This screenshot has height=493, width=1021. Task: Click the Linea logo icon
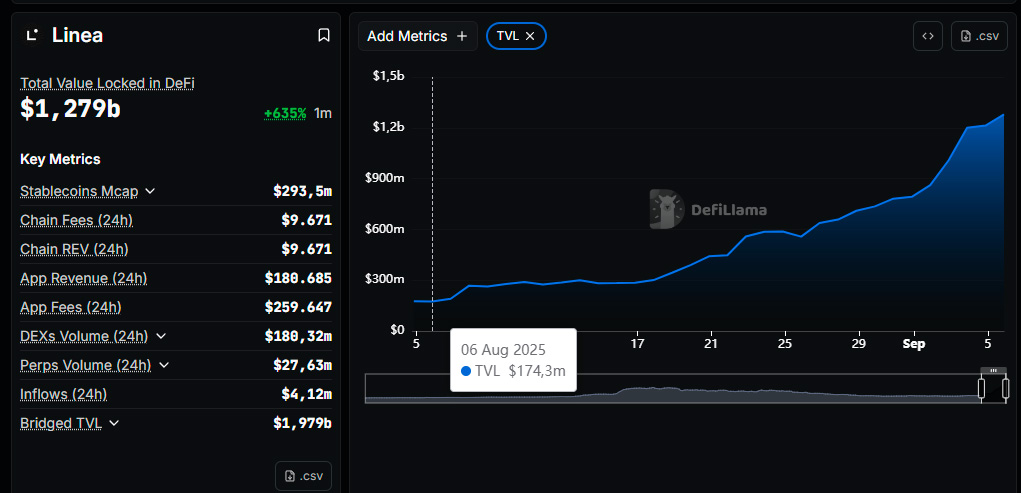[x=32, y=35]
